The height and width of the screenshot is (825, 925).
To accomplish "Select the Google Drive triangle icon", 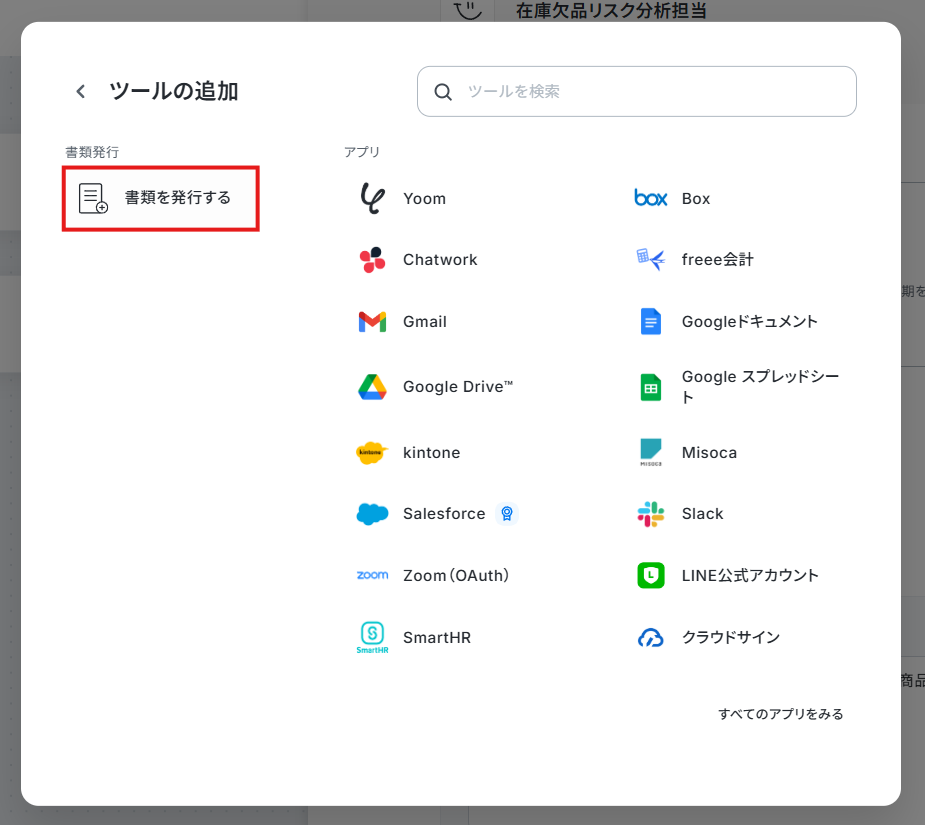I will click(372, 387).
